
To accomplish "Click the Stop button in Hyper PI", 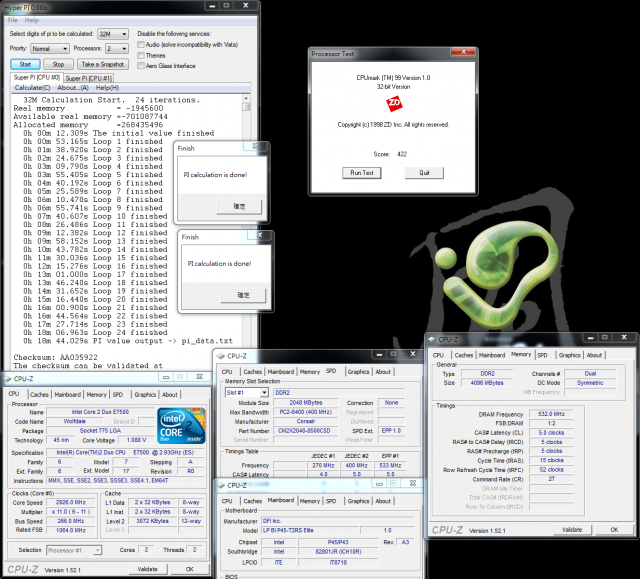I will pos(58,64).
